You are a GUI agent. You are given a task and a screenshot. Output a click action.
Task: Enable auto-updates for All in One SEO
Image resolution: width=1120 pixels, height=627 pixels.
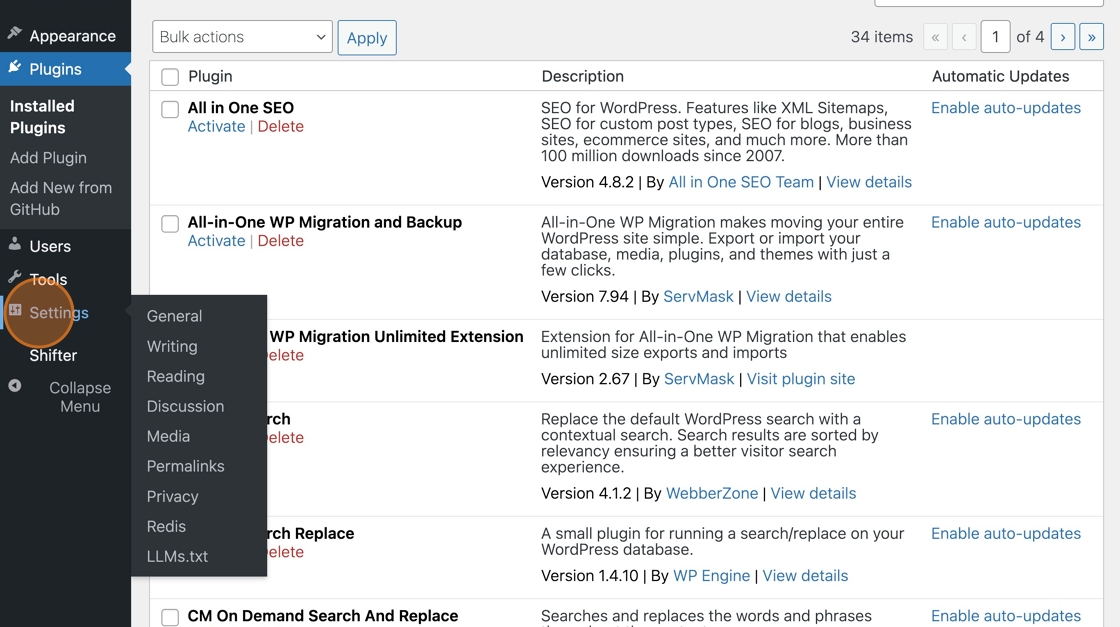pos(1006,108)
